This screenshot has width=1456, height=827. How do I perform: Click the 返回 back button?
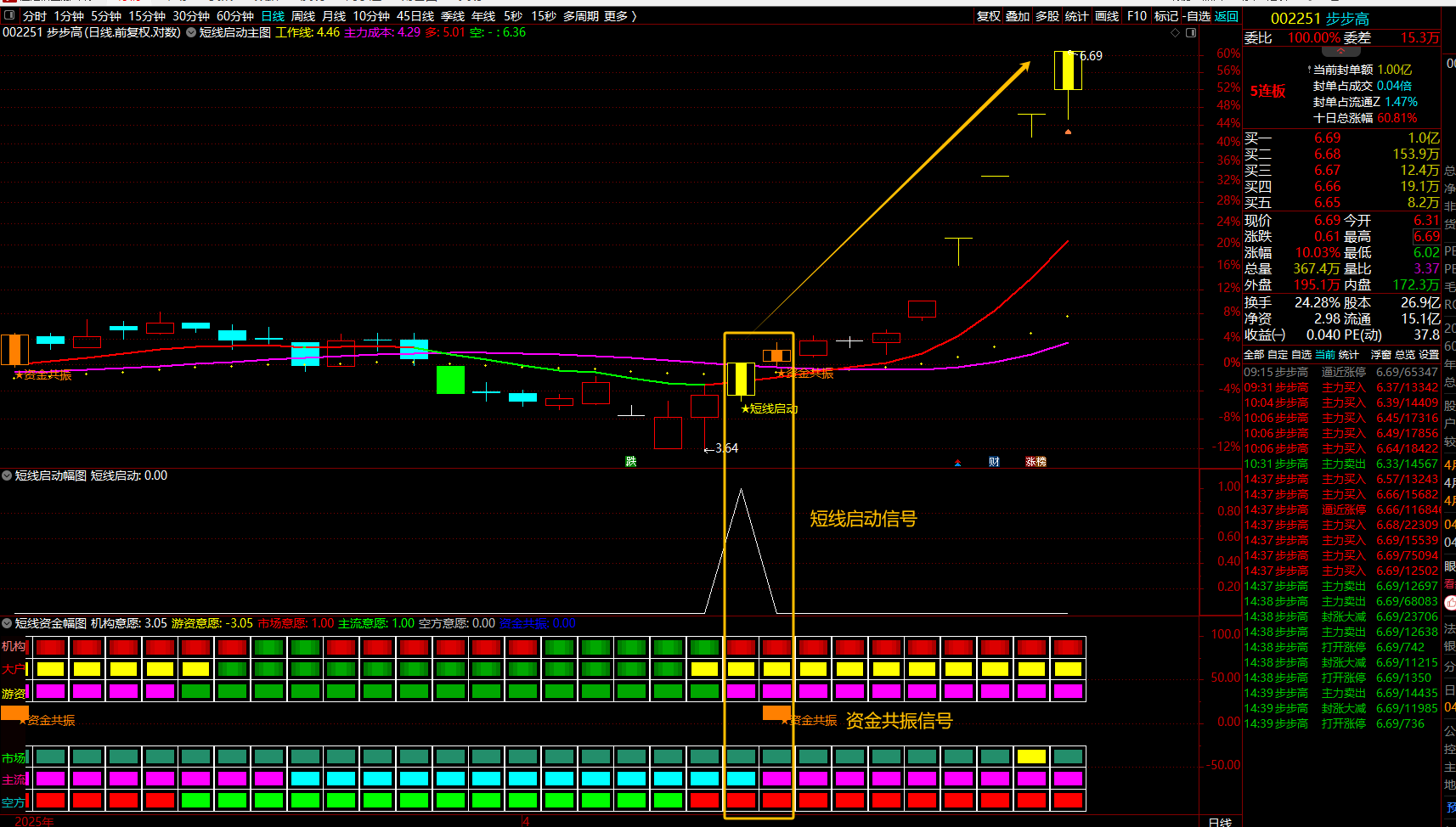[x=1227, y=16]
